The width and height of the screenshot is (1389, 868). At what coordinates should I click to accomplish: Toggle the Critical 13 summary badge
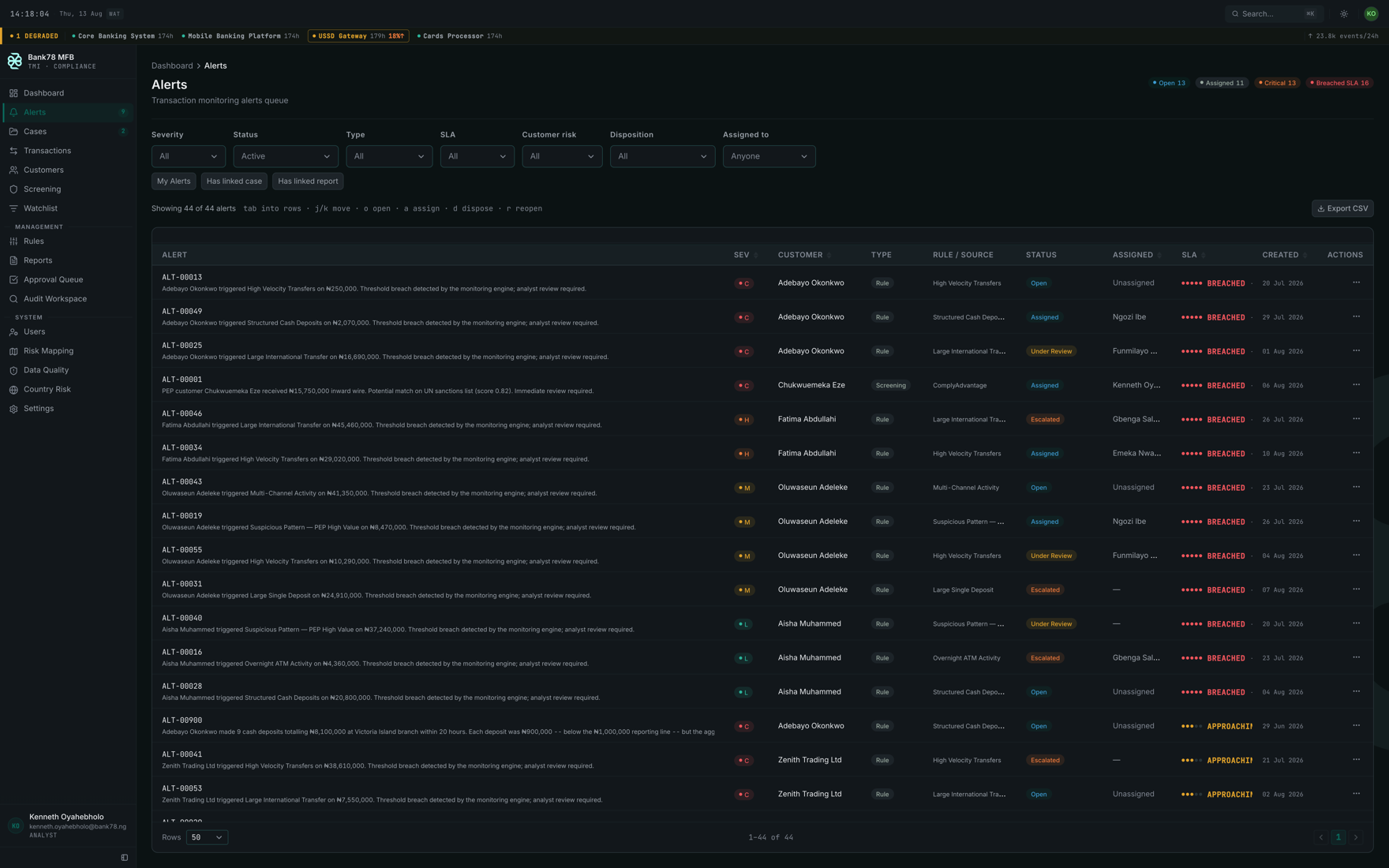tap(1277, 83)
